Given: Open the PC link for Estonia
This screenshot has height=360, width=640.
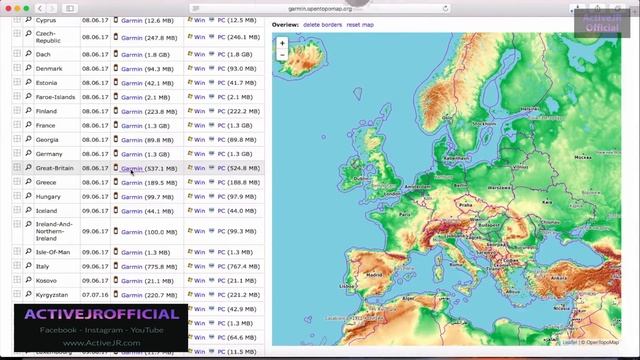Looking at the screenshot, I should pos(221,83).
